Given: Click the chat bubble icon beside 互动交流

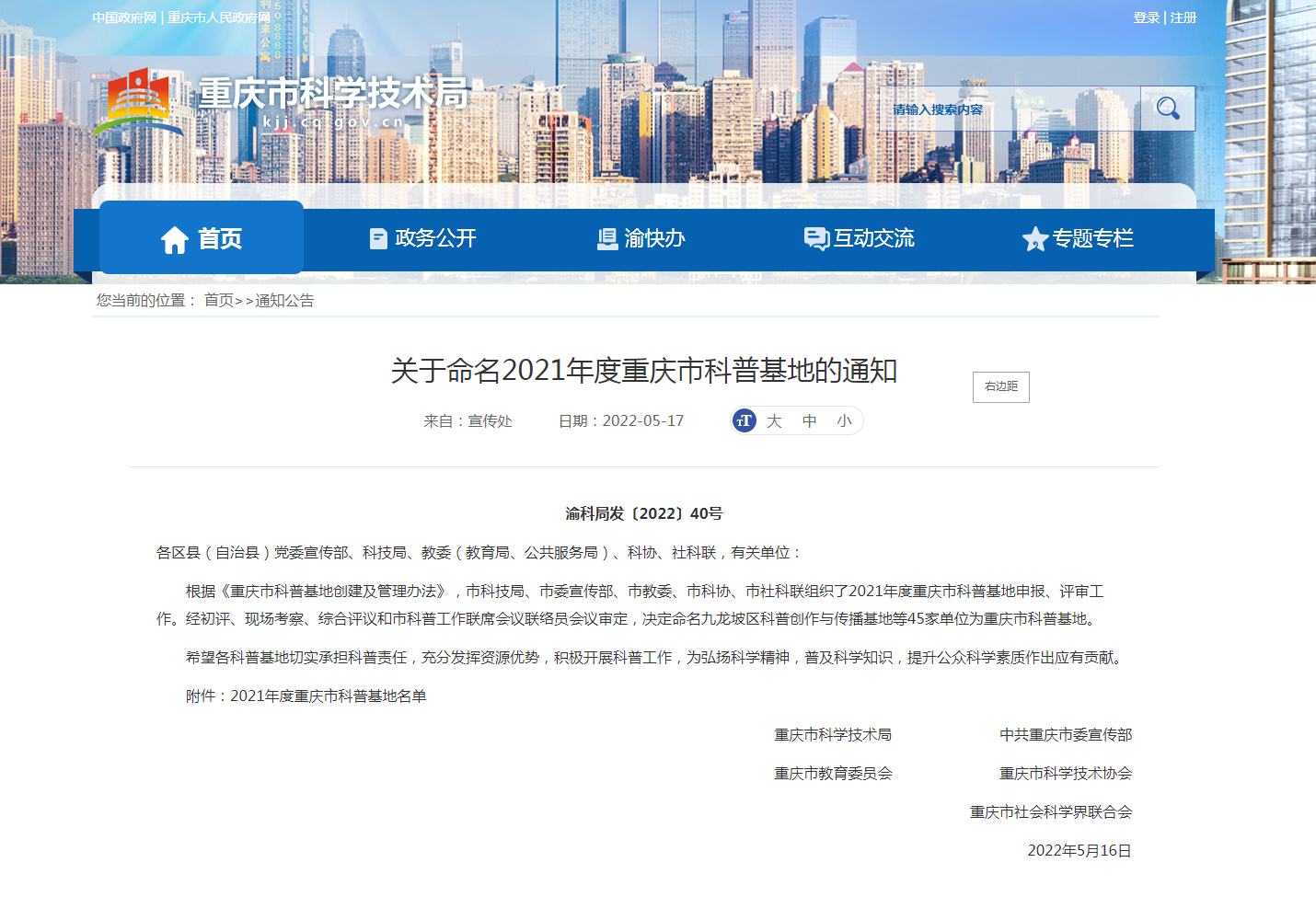Looking at the screenshot, I should pos(816,239).
